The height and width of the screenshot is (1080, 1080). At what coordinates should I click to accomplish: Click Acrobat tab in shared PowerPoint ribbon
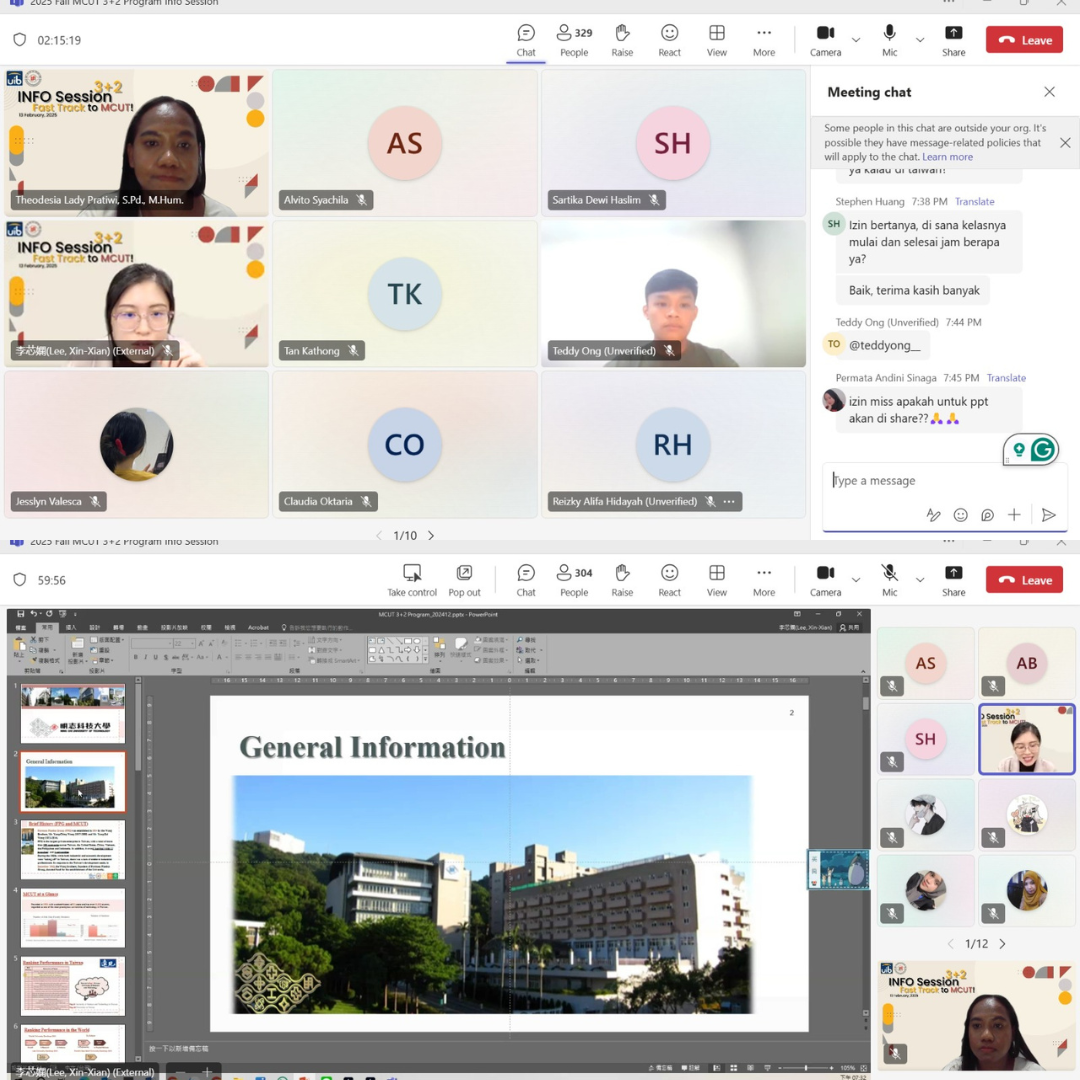click(258, 627)
